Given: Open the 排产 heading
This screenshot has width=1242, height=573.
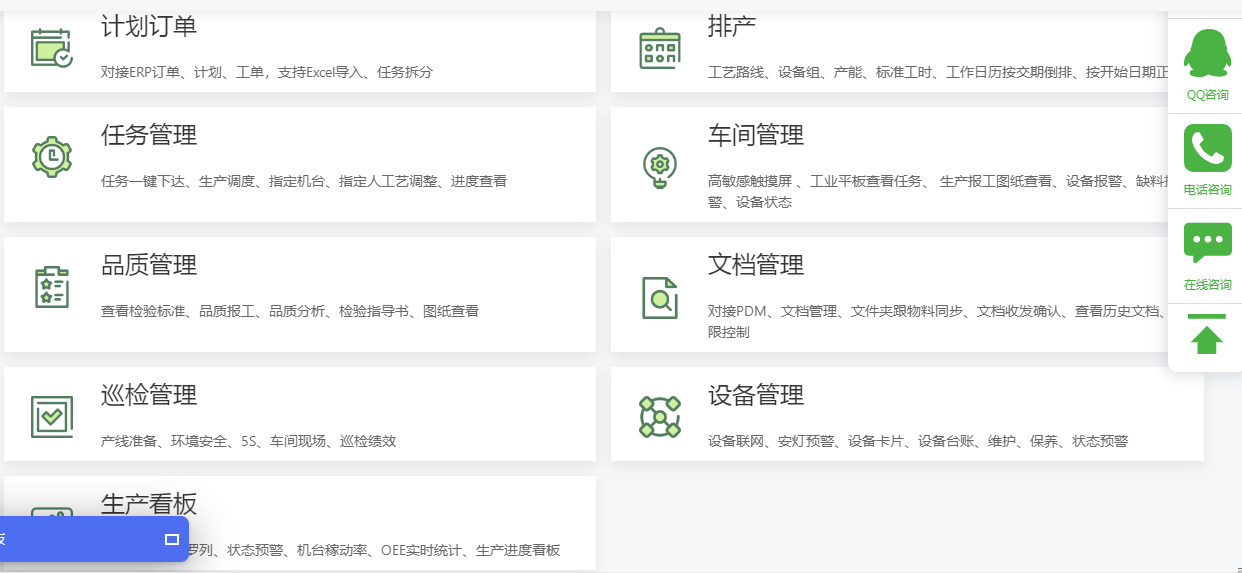Looking at the screenshot, I should tap(732, 26).
